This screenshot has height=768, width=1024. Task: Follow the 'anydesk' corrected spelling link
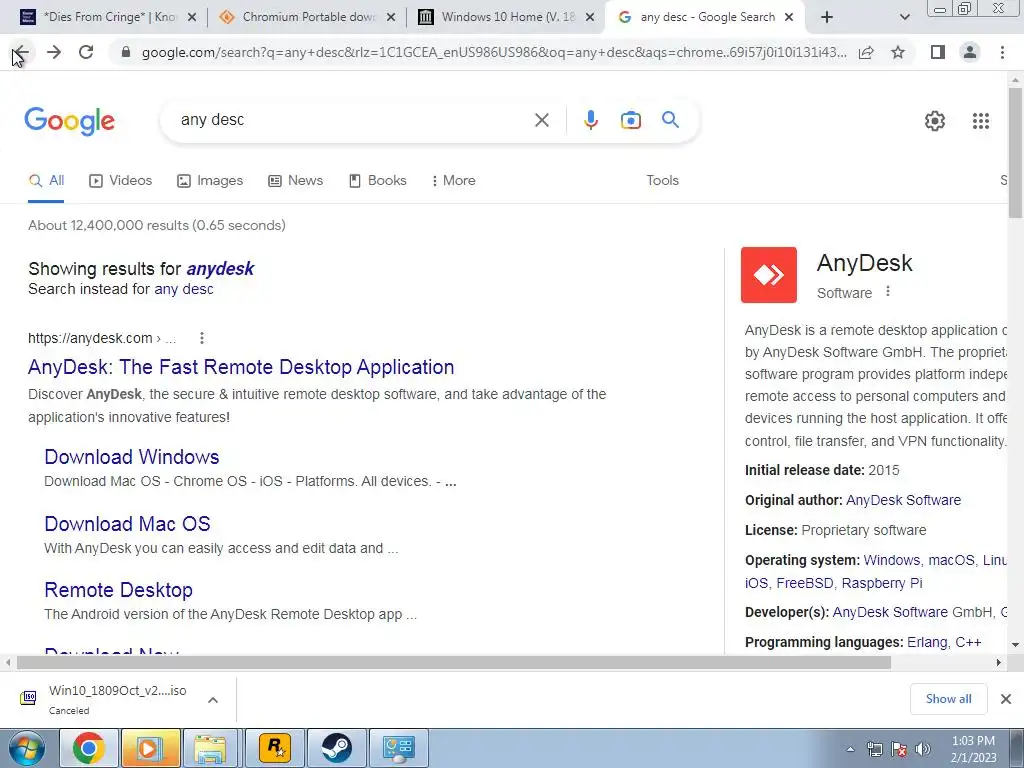pyautogui.click(x=220, y=268)
